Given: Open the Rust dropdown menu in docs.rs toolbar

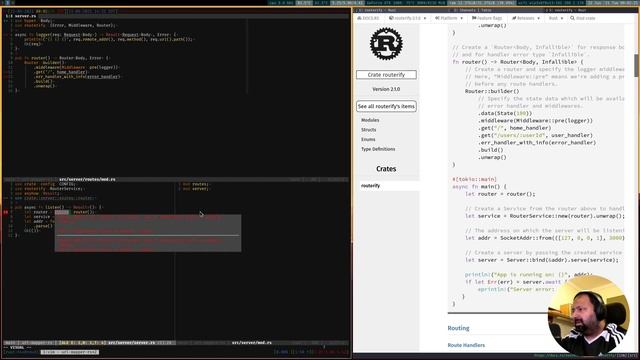Looking at the screenshot, I should pos(556,18).
